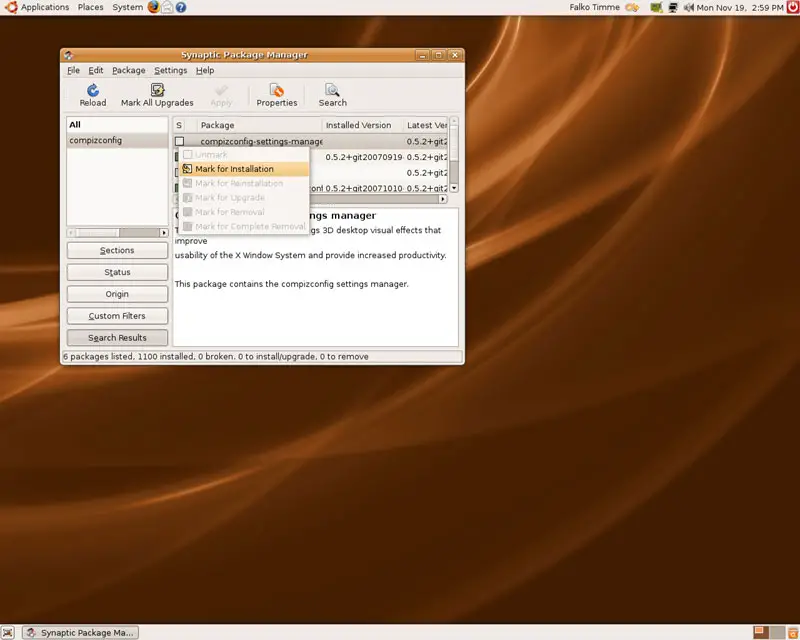Open the Help menu
Screen dimensions: 800x640
[205, 70]
